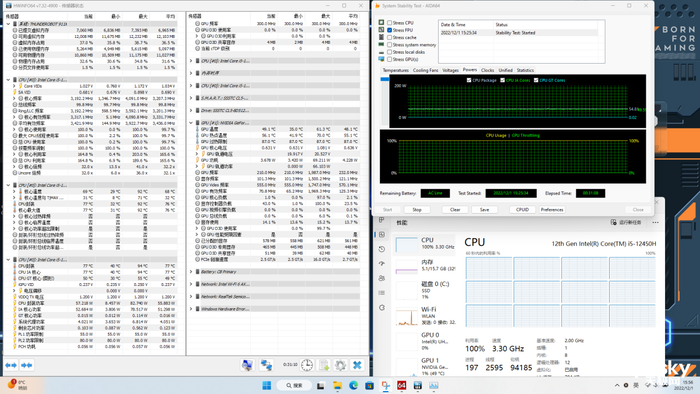Open weather widget on taskbar

[x=18, y=385]
